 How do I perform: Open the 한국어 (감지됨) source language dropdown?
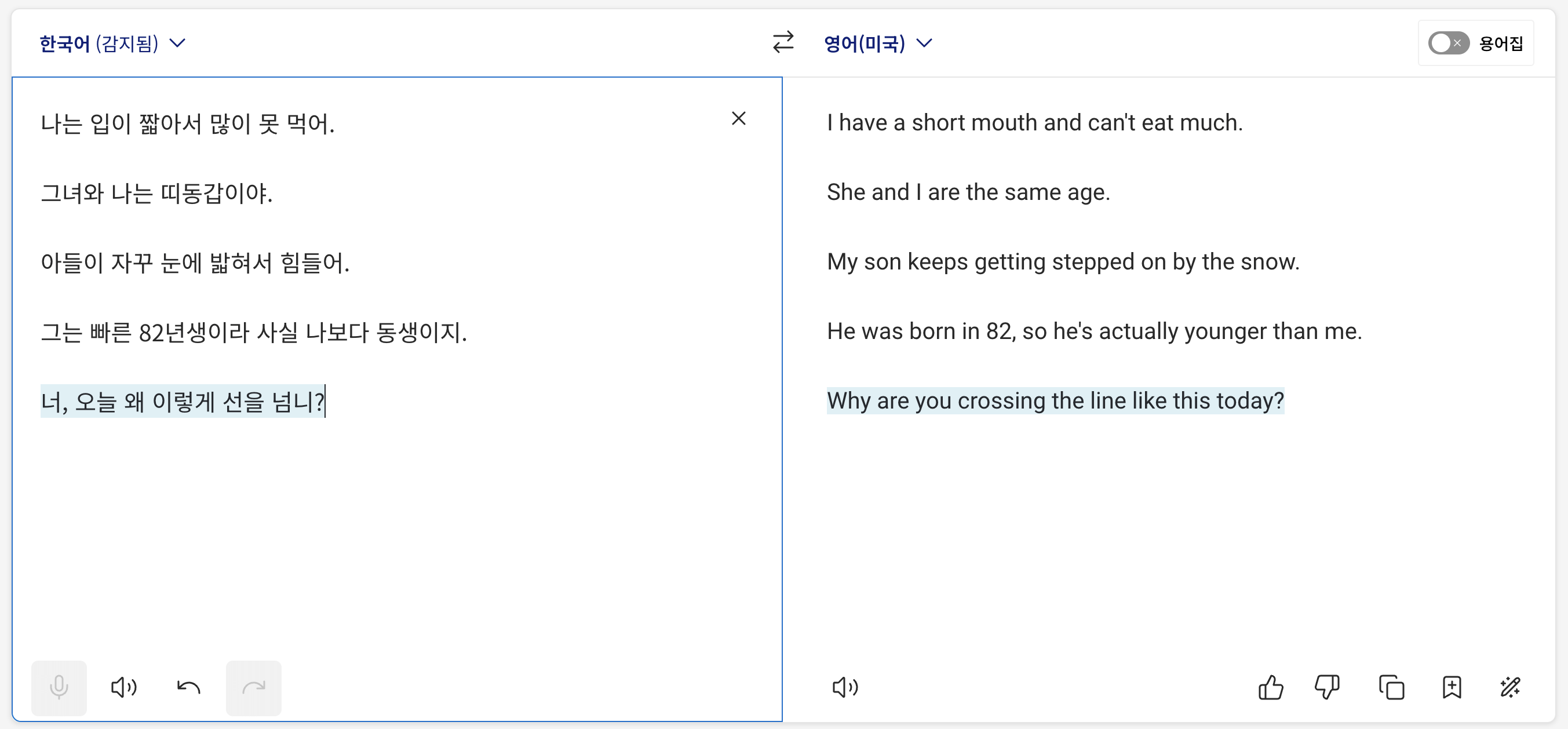pyautogui.click(x=112, y=43)
